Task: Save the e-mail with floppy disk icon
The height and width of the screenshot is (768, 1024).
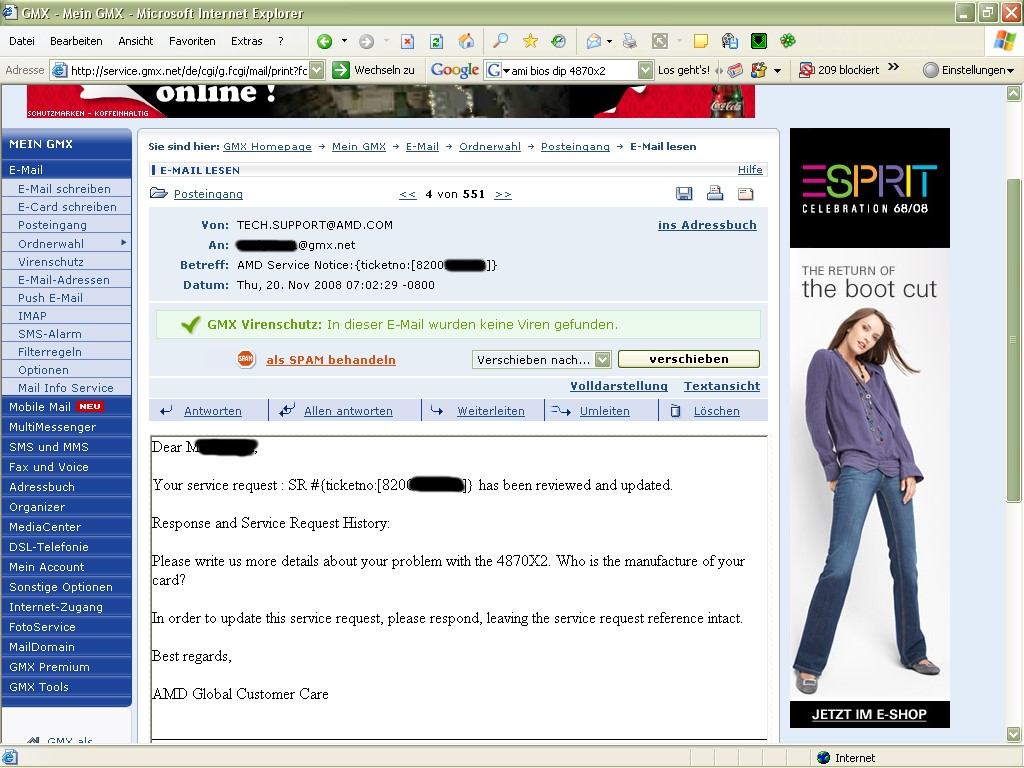Action: 684,193
